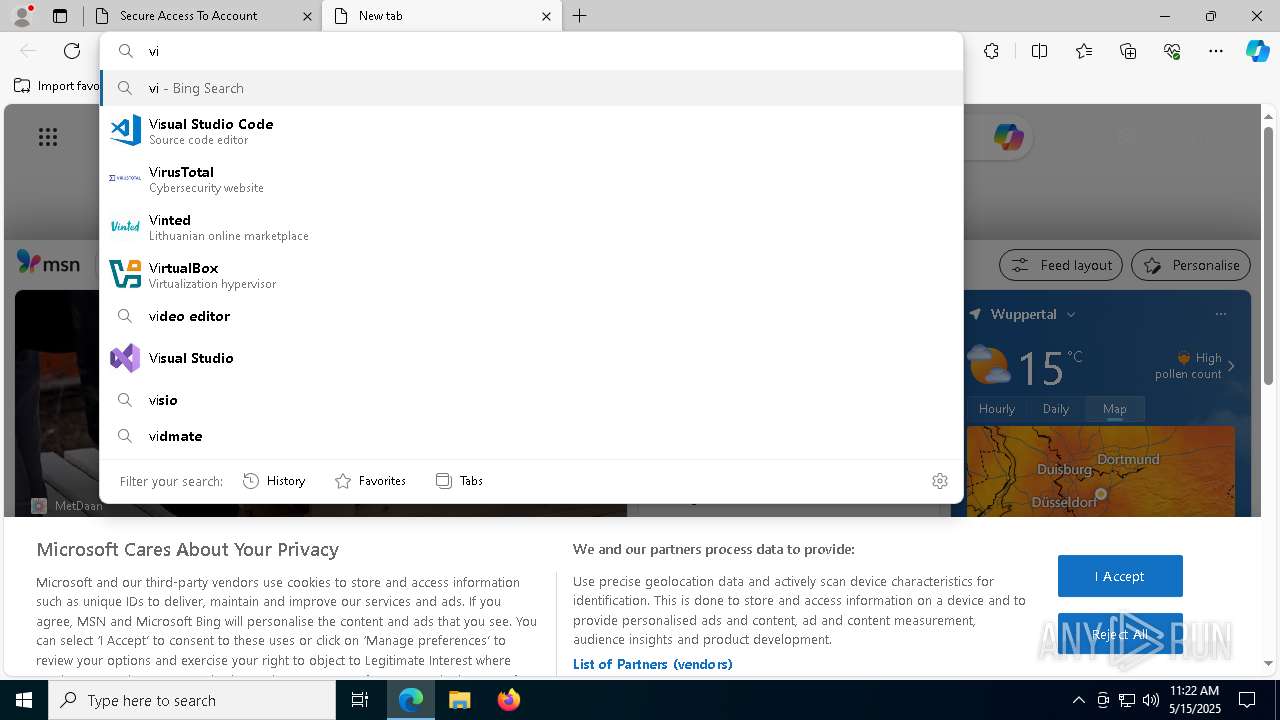Open Browser essentials heart icon
This screenshot has height=720, width=1280.
(1172, 51)
